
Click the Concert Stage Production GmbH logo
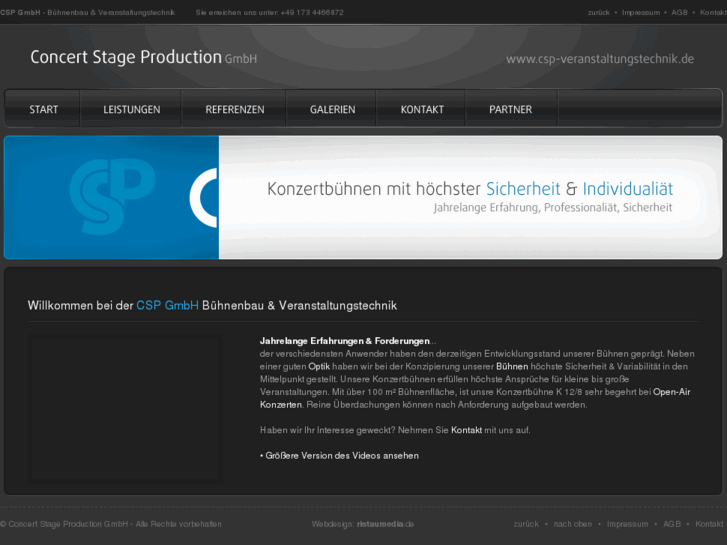pos(143,58)
